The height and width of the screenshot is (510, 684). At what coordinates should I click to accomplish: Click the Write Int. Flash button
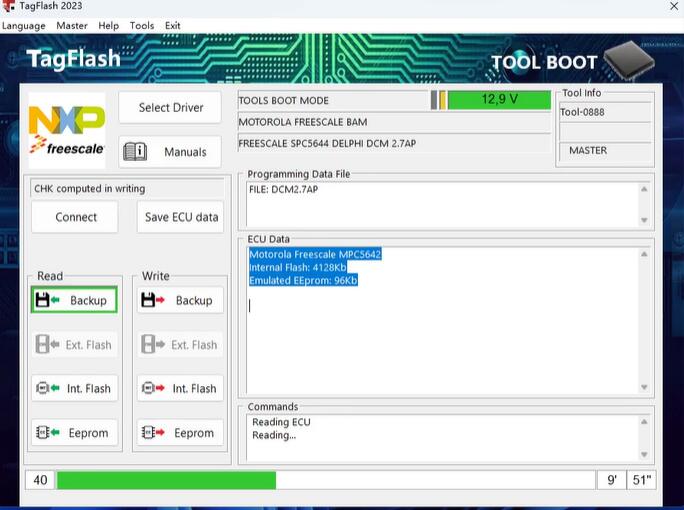(x=180, y=388)
